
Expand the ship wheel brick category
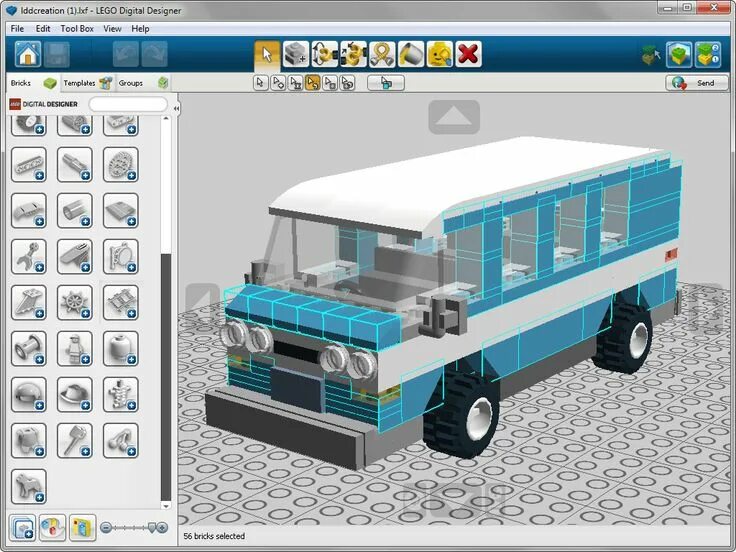click(75, 303)
